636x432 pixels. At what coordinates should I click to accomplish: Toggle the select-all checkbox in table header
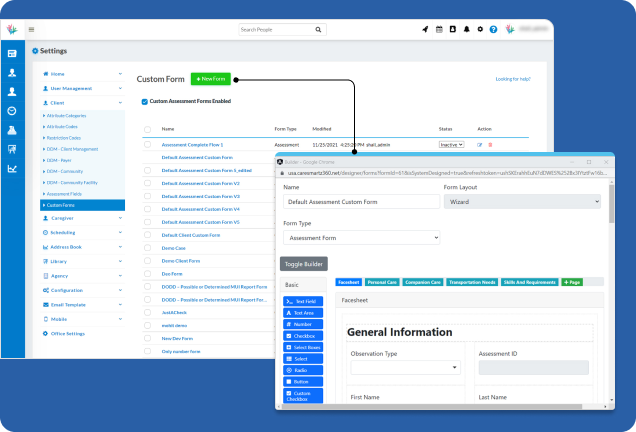[x=147, y=129]
